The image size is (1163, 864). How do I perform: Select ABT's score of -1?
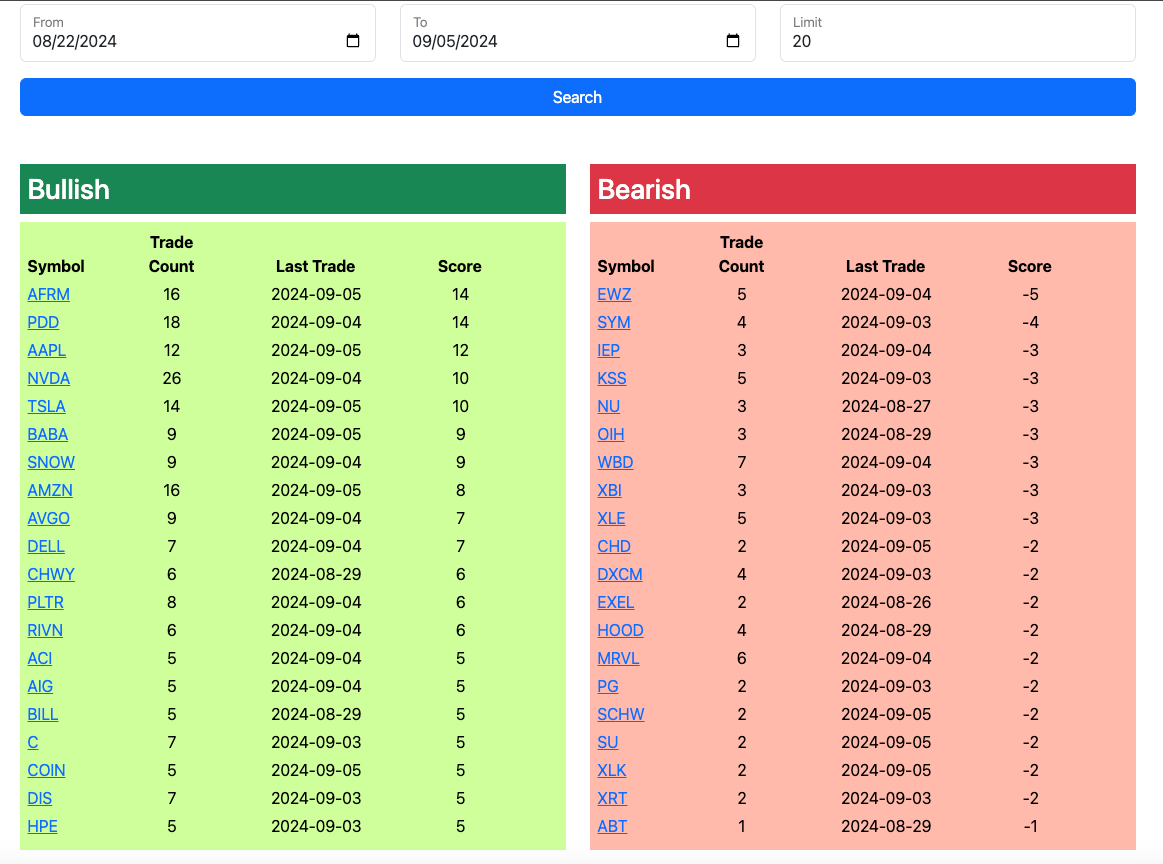click(x=1029, y=826)
